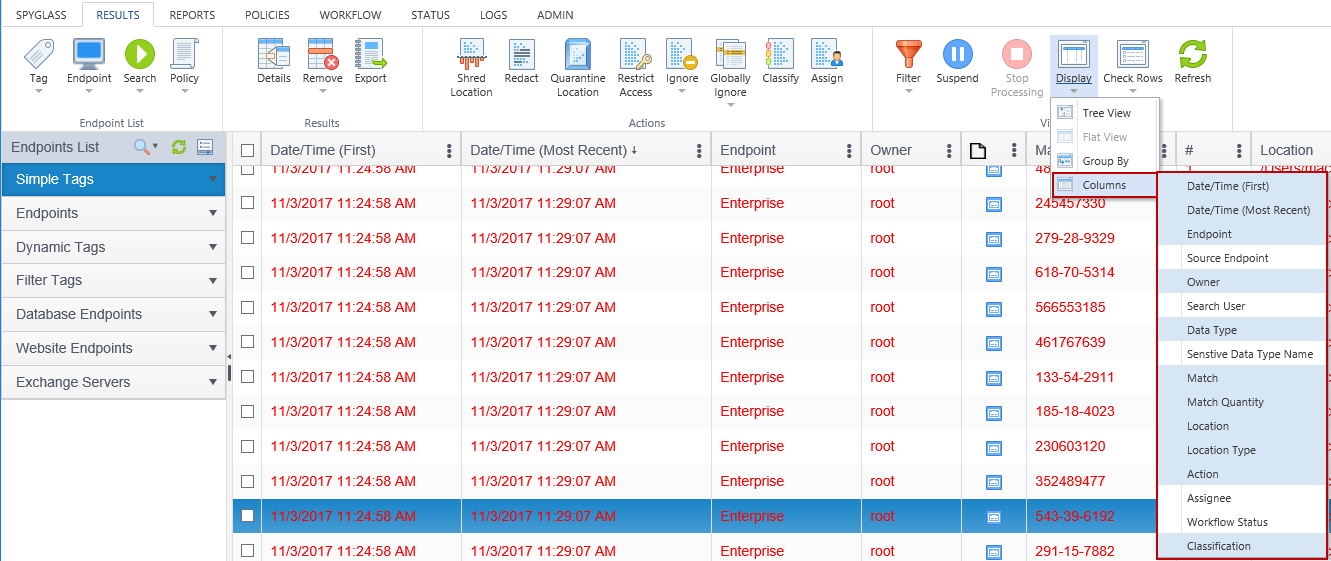Screen dimensions: 1331x561
Task: Click the Shred Location icon
Action: [471, 54]
